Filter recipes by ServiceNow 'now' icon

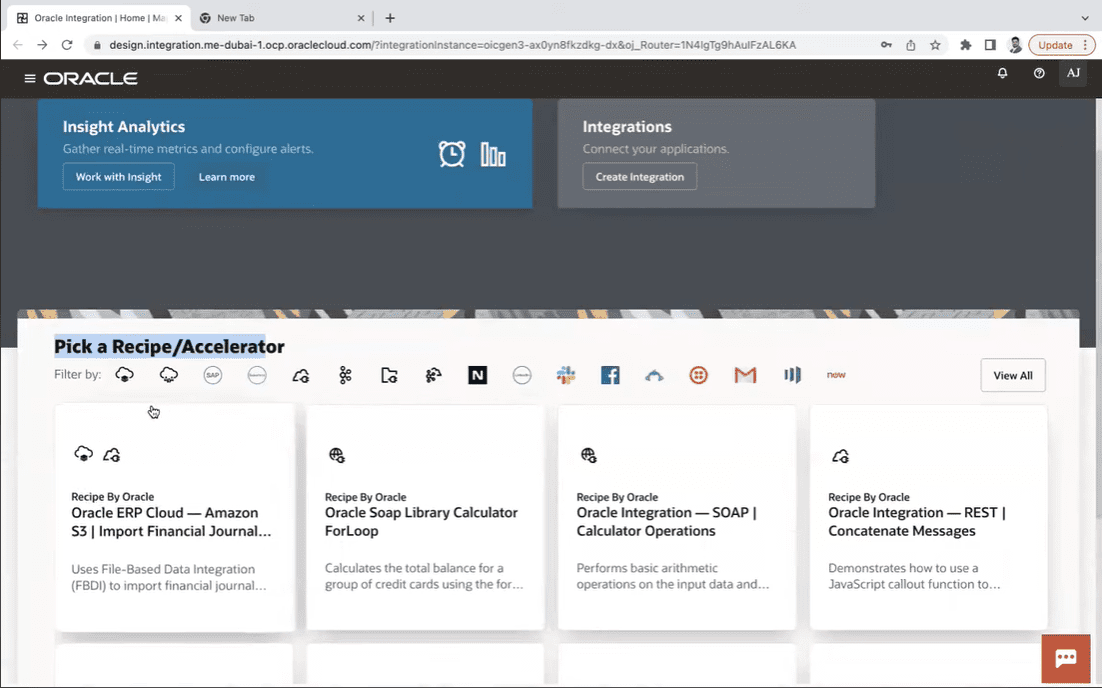pos(836,375)
